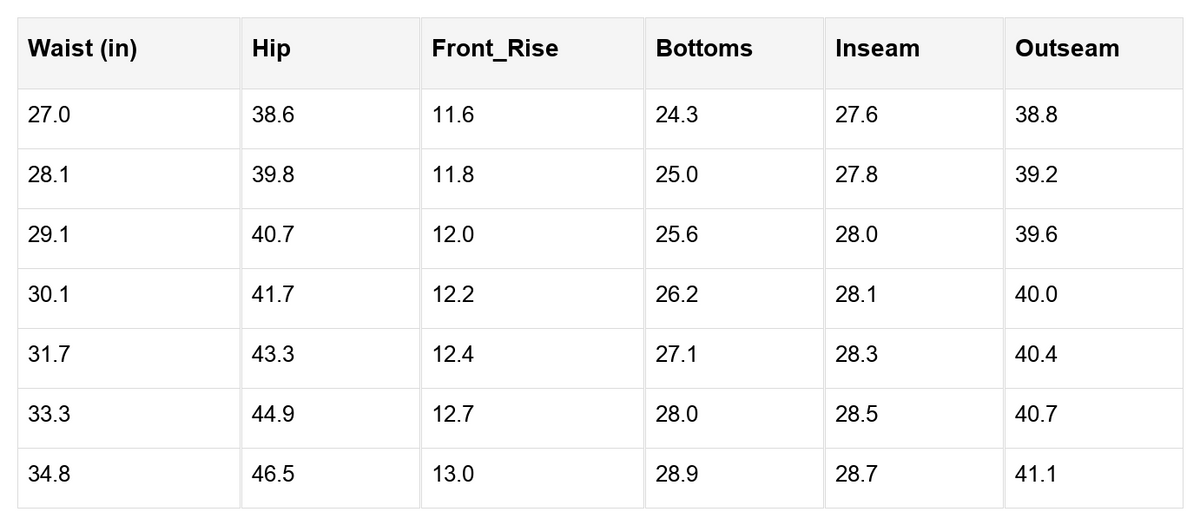
Task: Click the Inseam cell showing 28.3
Action: (914, 358)
